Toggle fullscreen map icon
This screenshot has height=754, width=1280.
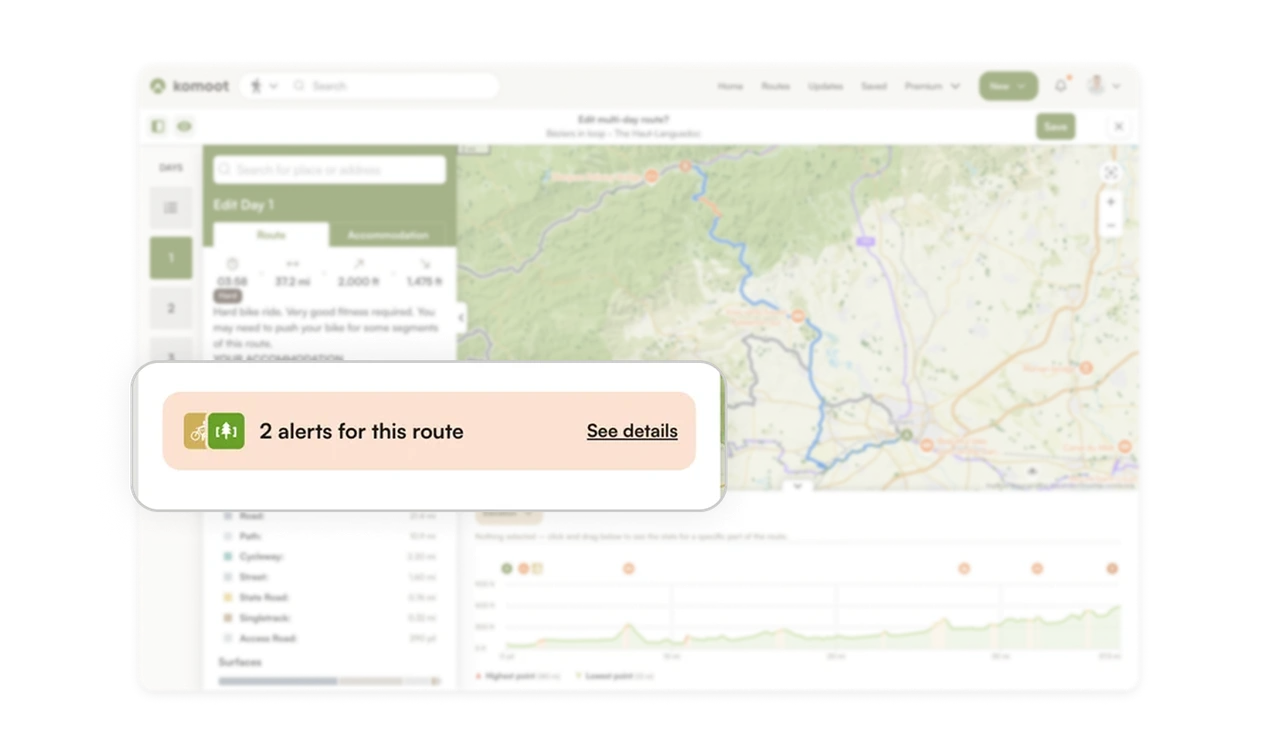point(1111,173)
